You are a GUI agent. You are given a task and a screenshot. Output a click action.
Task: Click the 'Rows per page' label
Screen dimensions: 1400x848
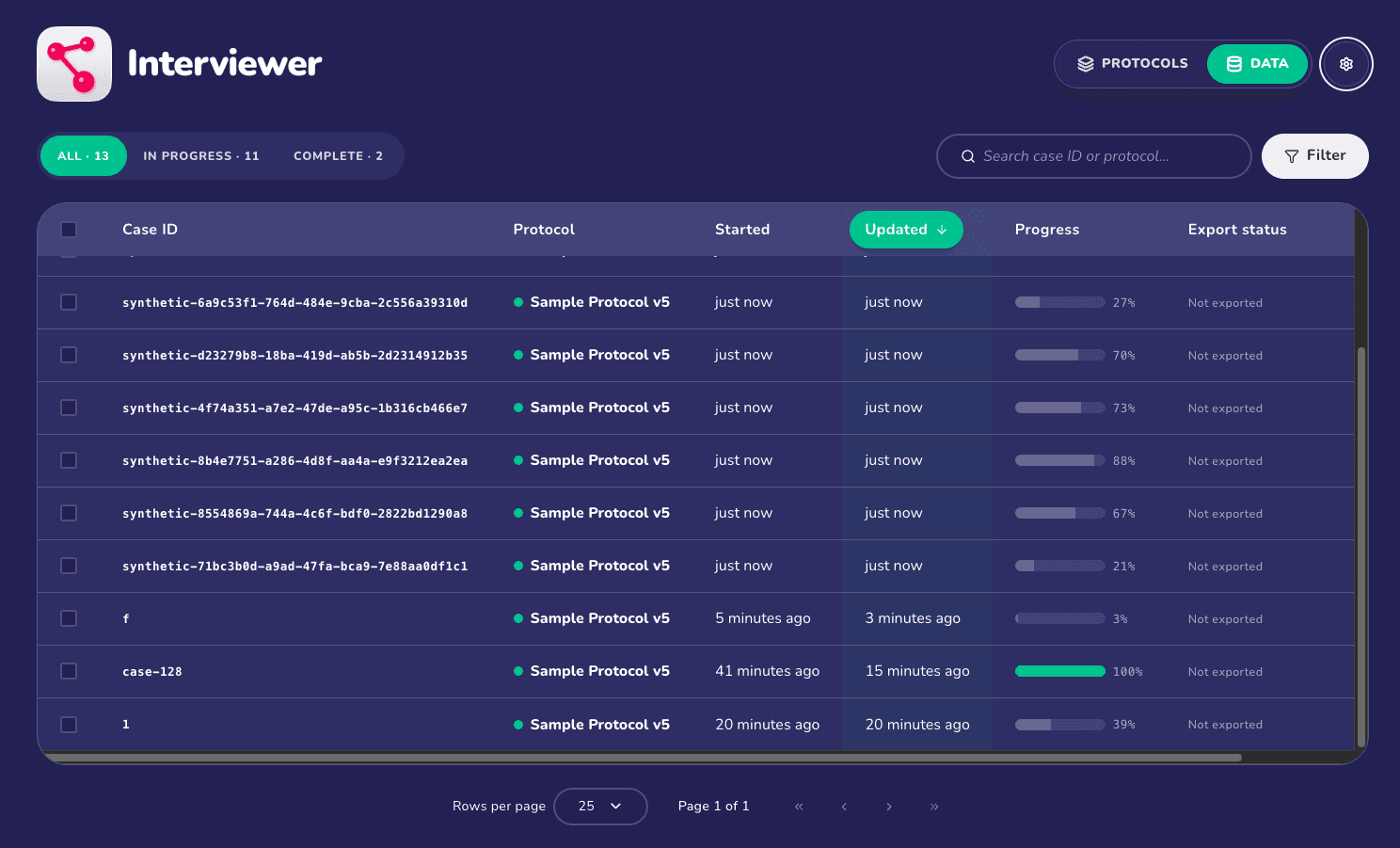(499, 807)
